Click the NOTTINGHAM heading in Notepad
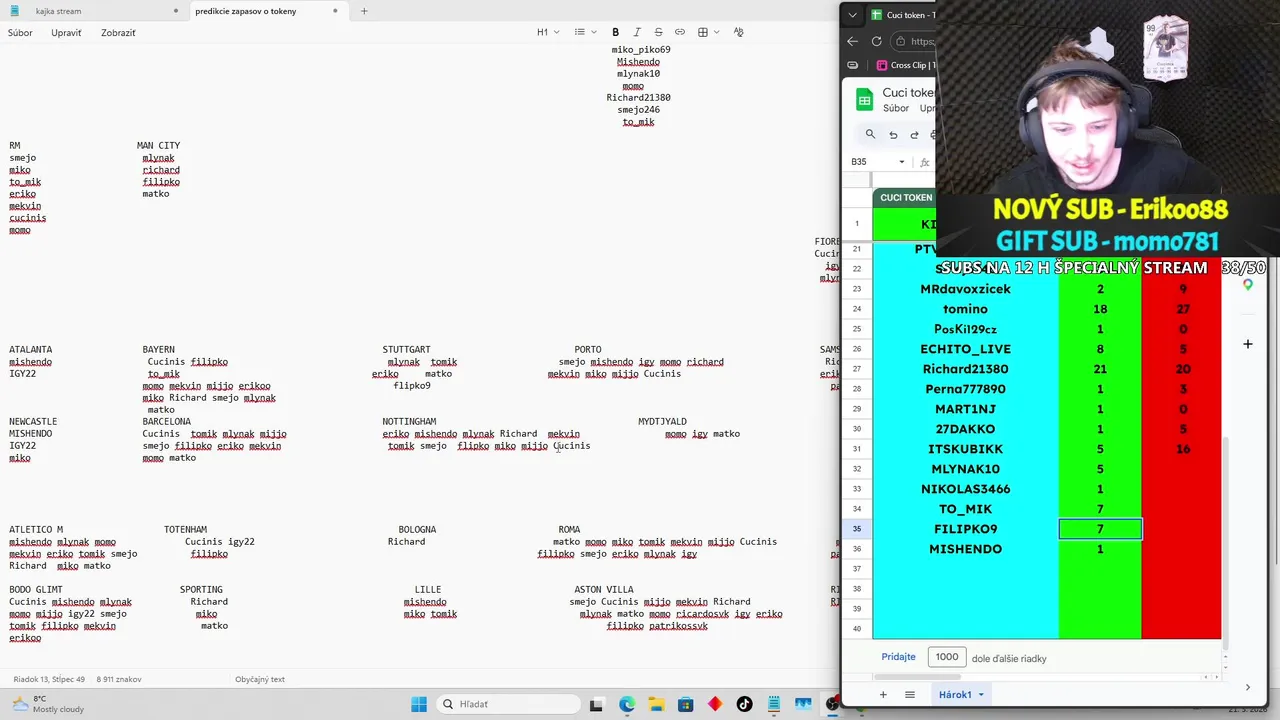Viewport: 1280px width, 720px height. click(409, 422)
